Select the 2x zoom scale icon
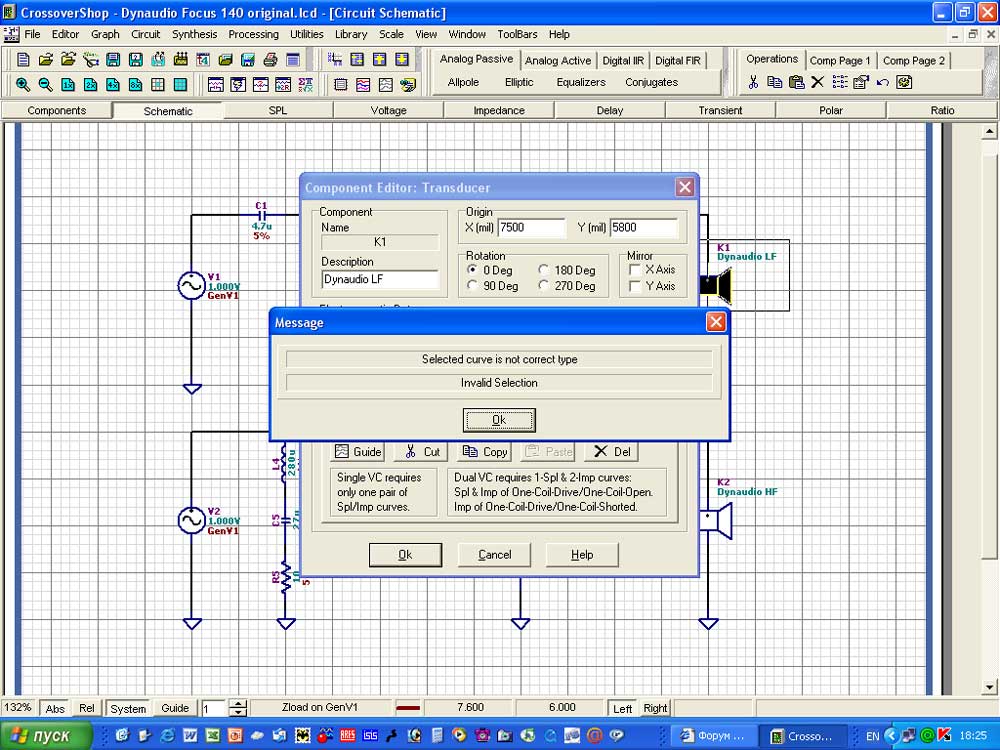The width and height of the screenshot is (1000, 750). [x=91, y=85]
